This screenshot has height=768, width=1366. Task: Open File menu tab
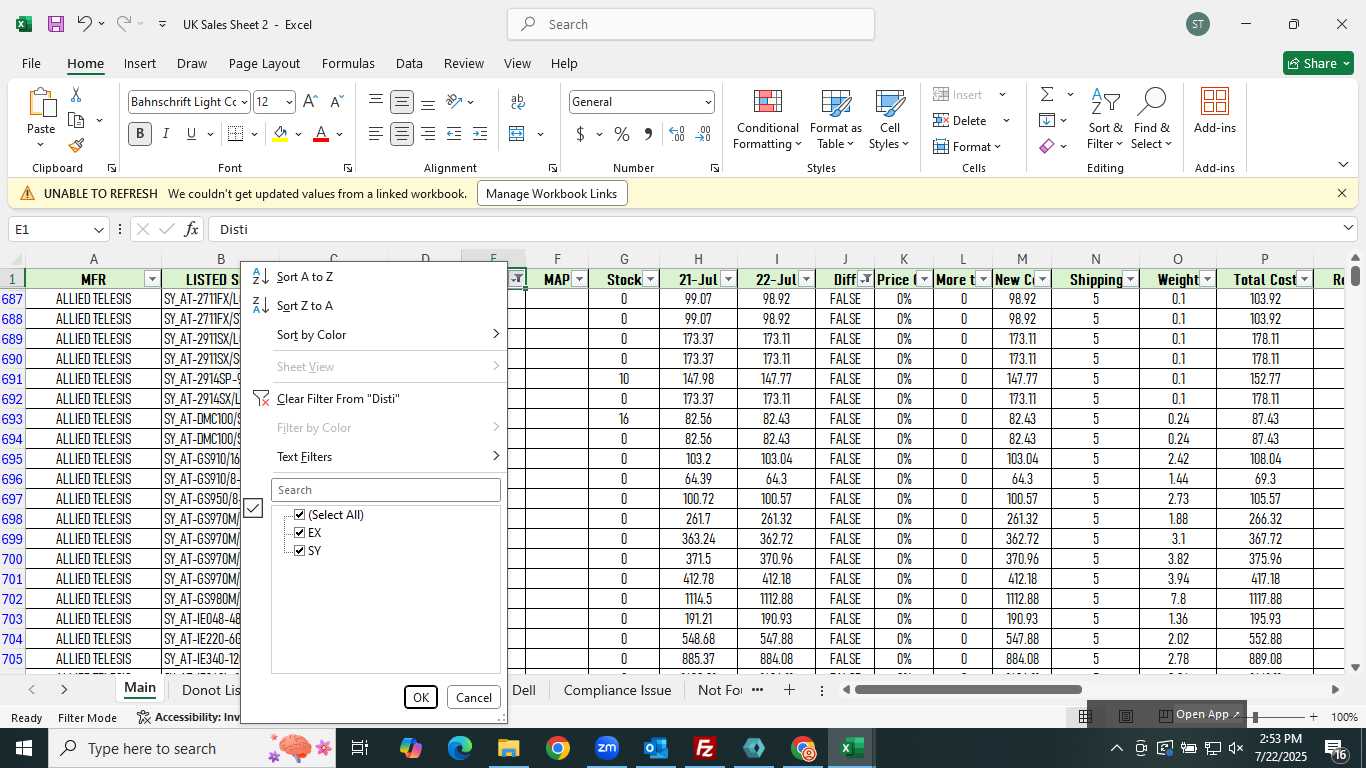(31, 63)
